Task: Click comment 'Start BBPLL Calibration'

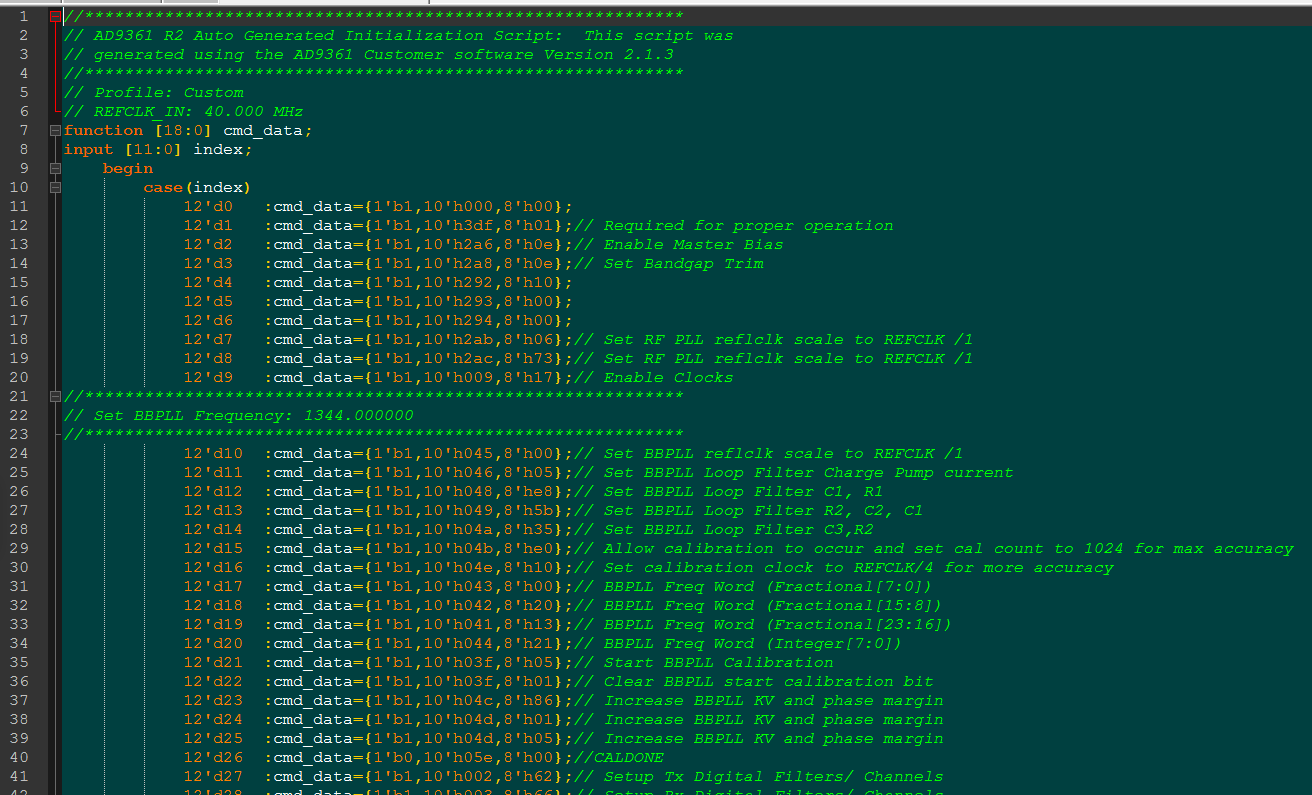Action: point(719,663)
